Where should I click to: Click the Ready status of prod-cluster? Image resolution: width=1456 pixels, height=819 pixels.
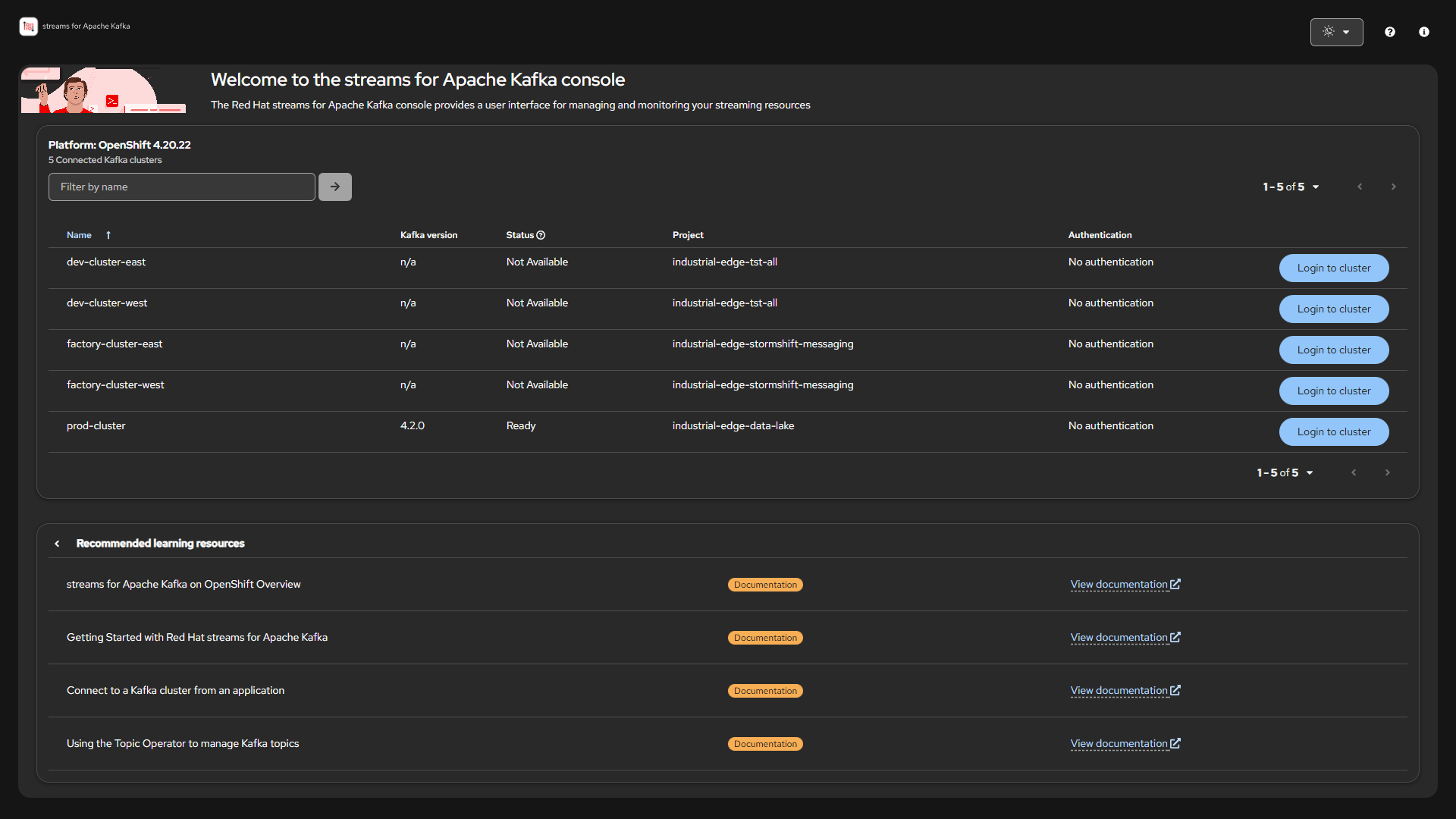[521, 425]
